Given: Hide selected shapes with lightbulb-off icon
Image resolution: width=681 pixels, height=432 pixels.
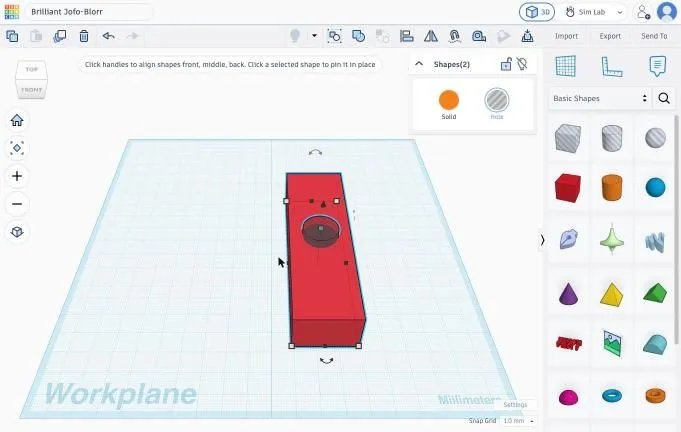Looking at the screenshot, I should point(522,64).
